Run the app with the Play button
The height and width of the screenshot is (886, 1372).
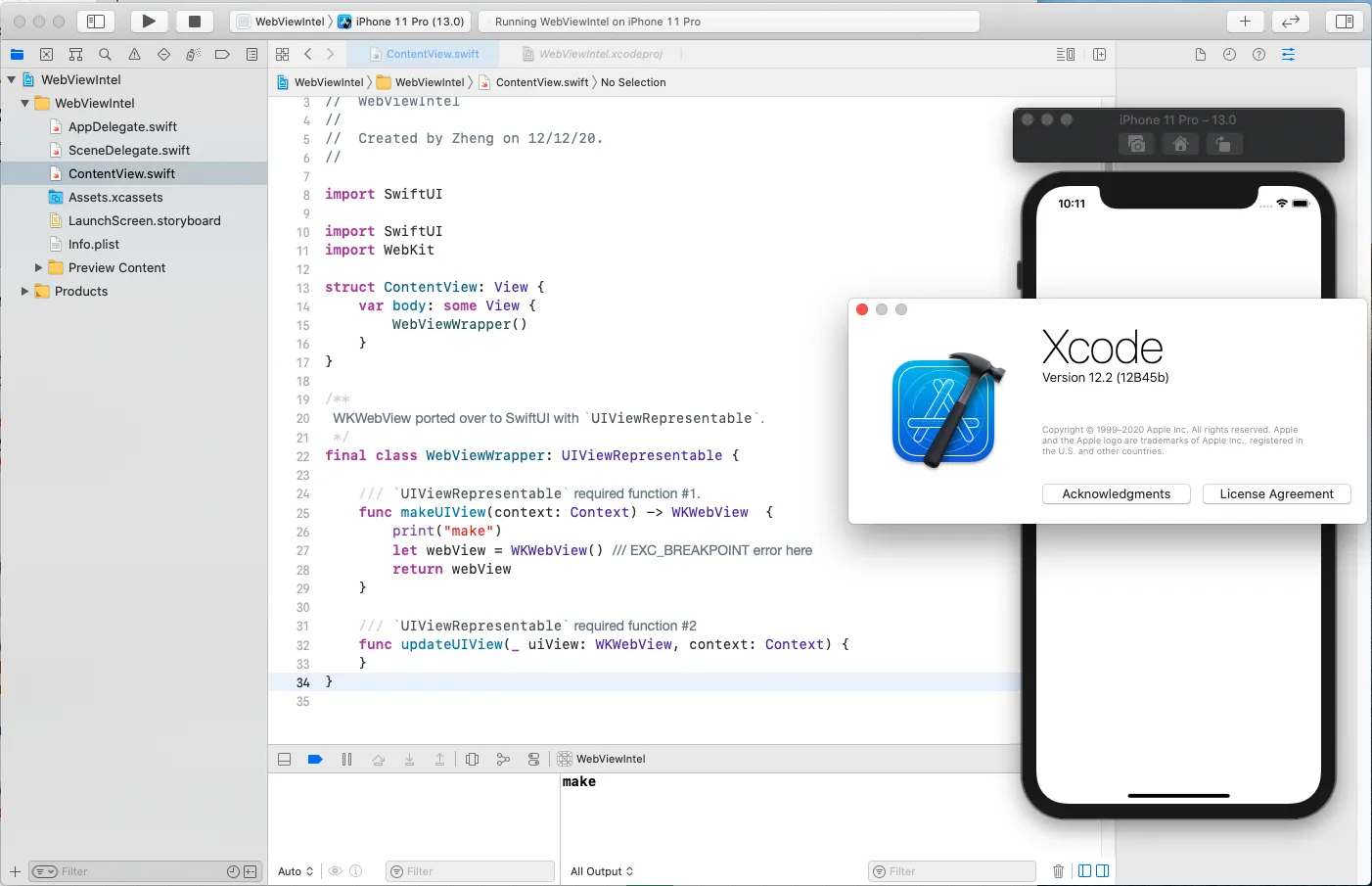(149, 21)
